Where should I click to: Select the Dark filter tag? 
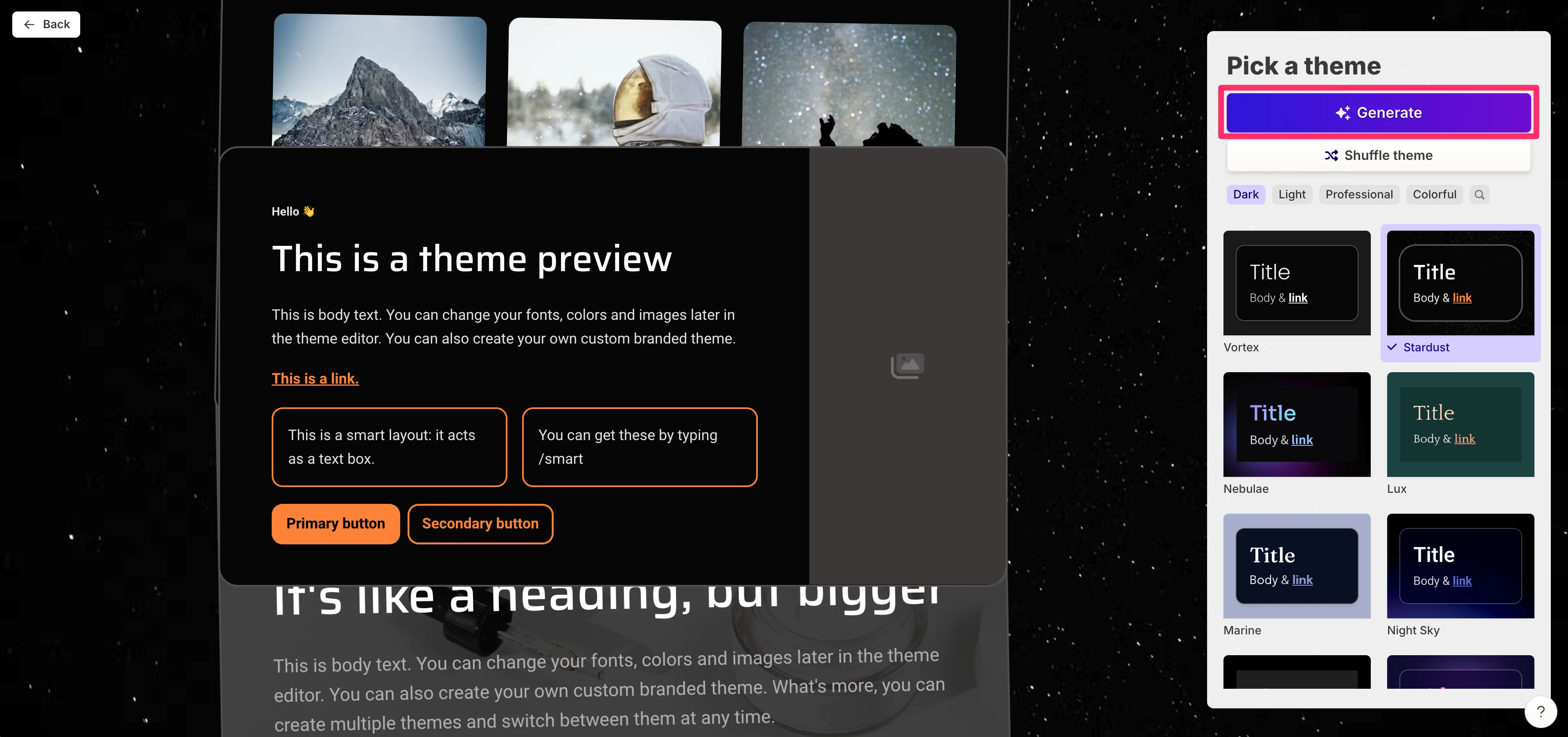coord(1246,195)
